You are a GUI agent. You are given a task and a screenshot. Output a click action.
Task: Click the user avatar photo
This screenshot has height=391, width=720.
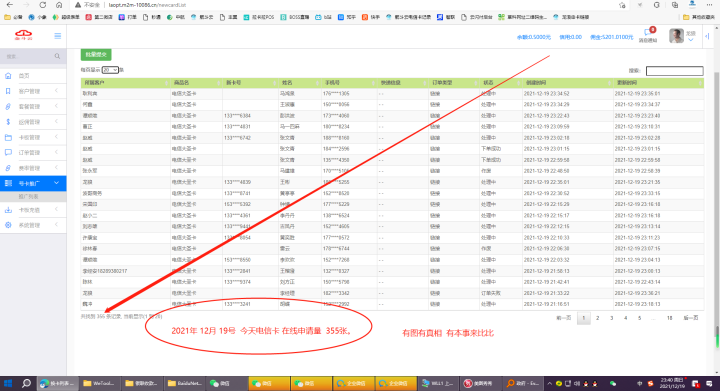tap(676, 36)
